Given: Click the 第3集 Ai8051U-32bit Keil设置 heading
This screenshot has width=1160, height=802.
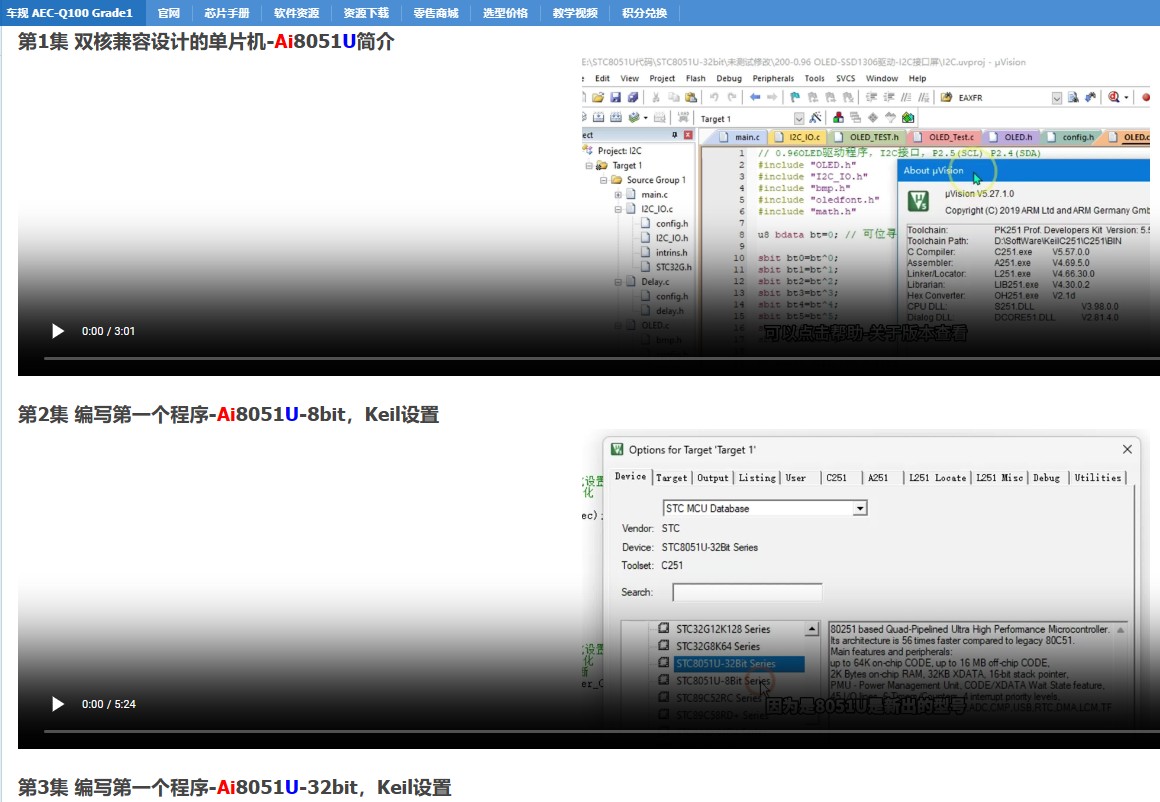Looking at the screenshot, I should [235, 787].
